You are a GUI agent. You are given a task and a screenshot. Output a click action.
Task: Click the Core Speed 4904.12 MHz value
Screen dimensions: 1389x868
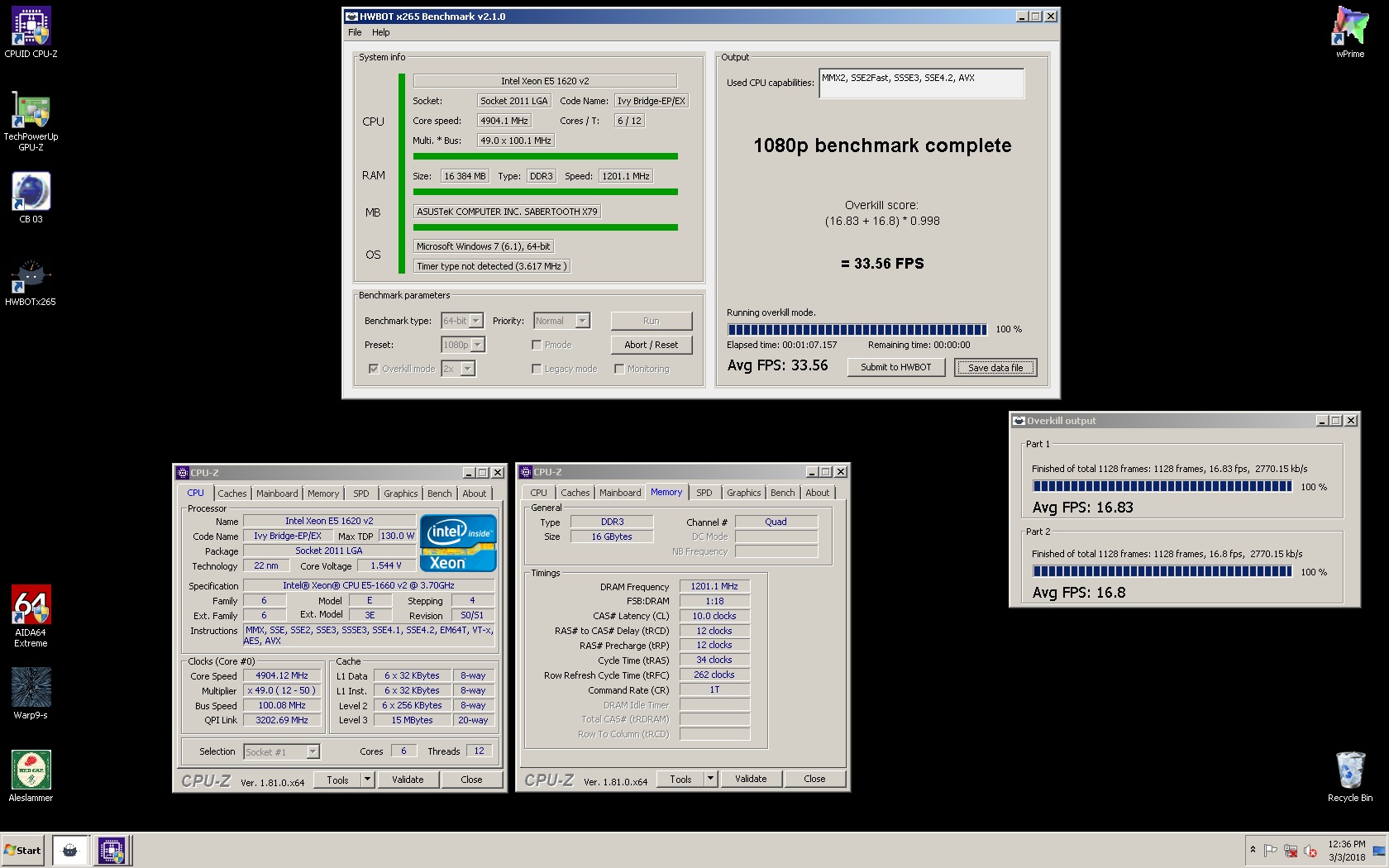coord(282,675)
